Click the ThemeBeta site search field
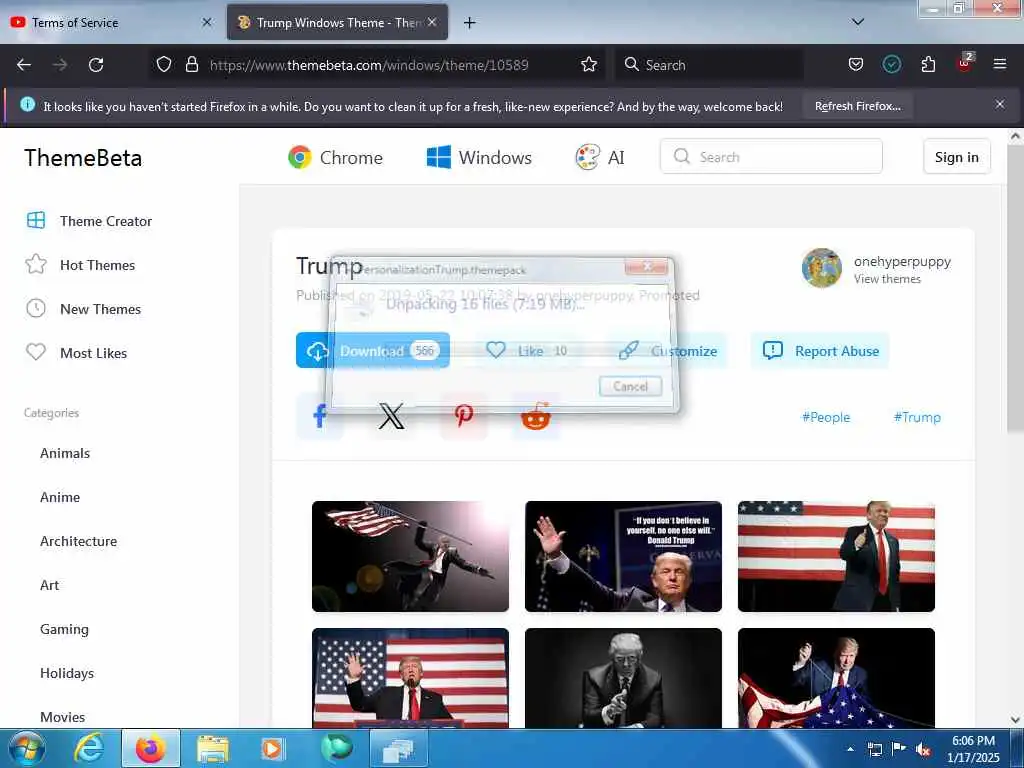 [x=771, y=157]
